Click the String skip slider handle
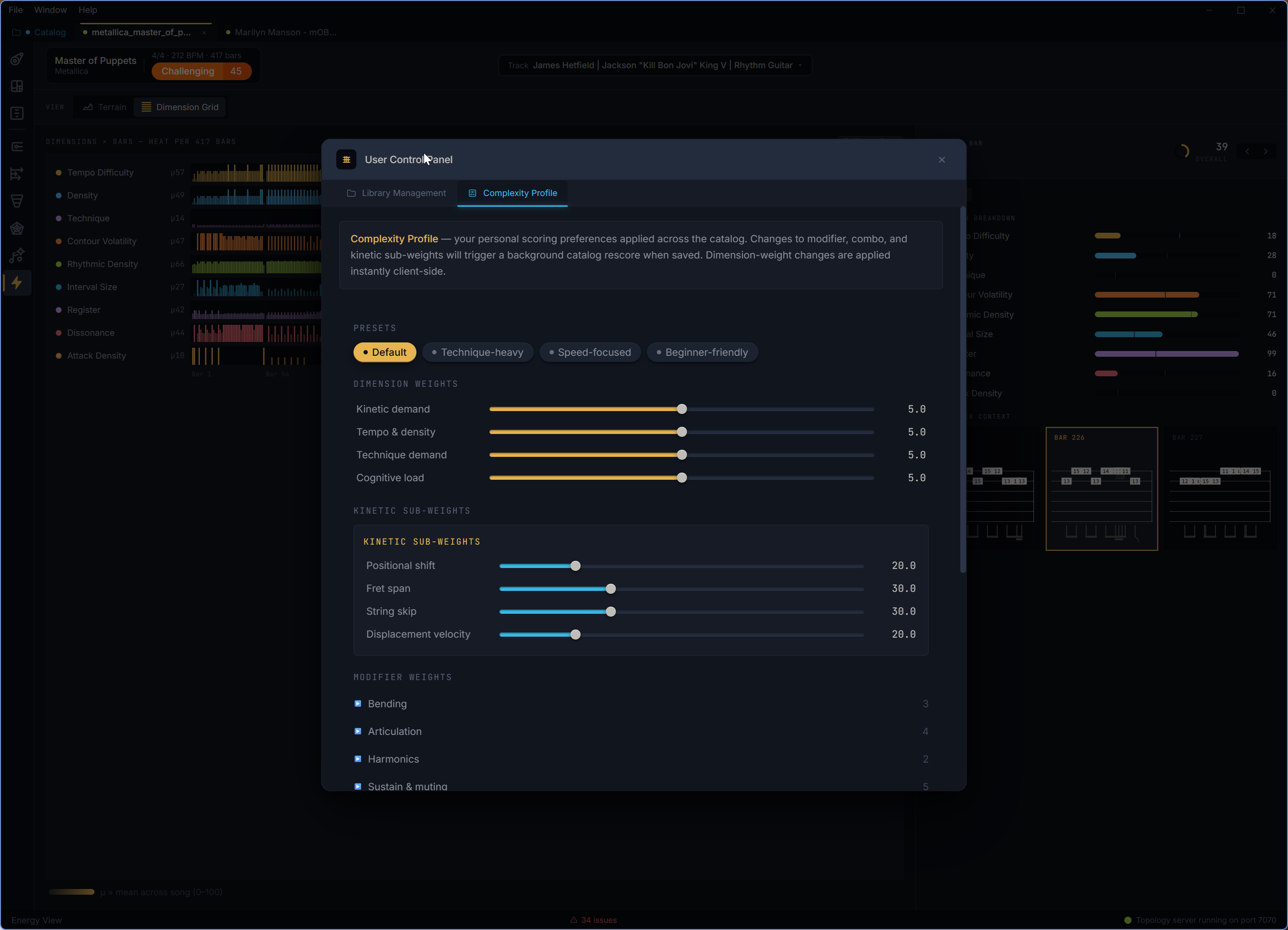Screen dimensions: 1288x930 coord(611,611)
